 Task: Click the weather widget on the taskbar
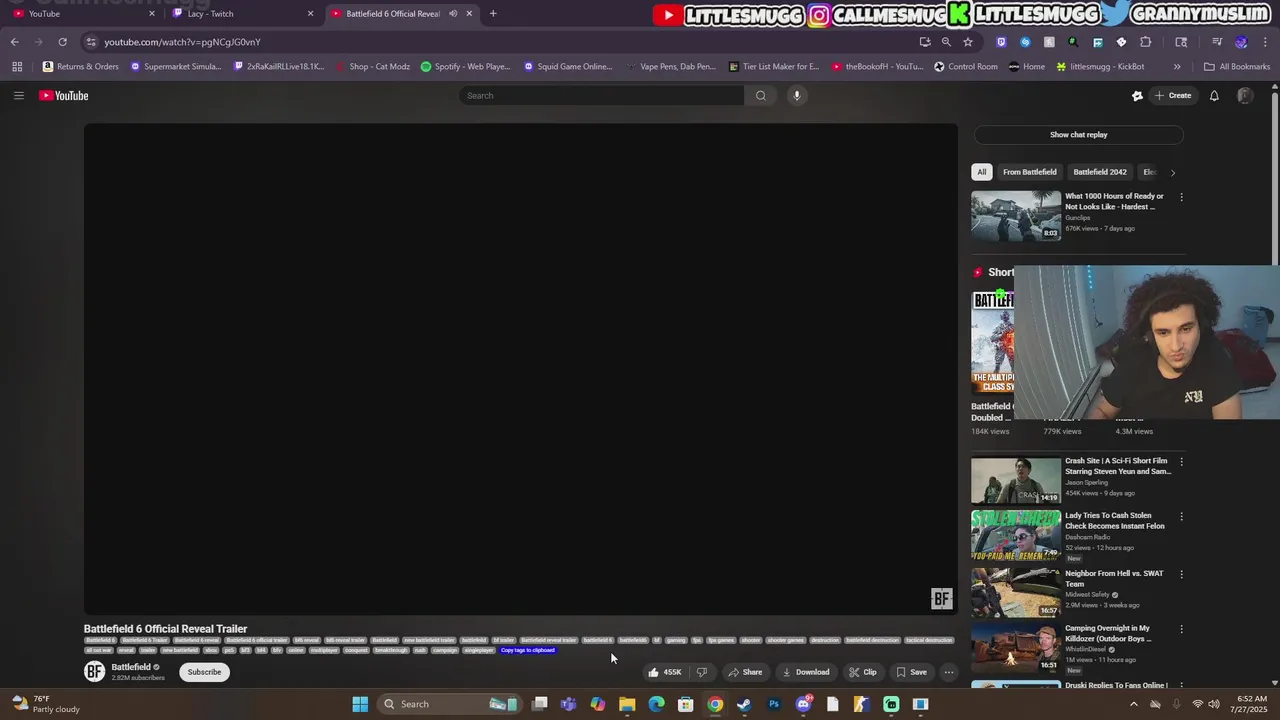pos(48,704)
